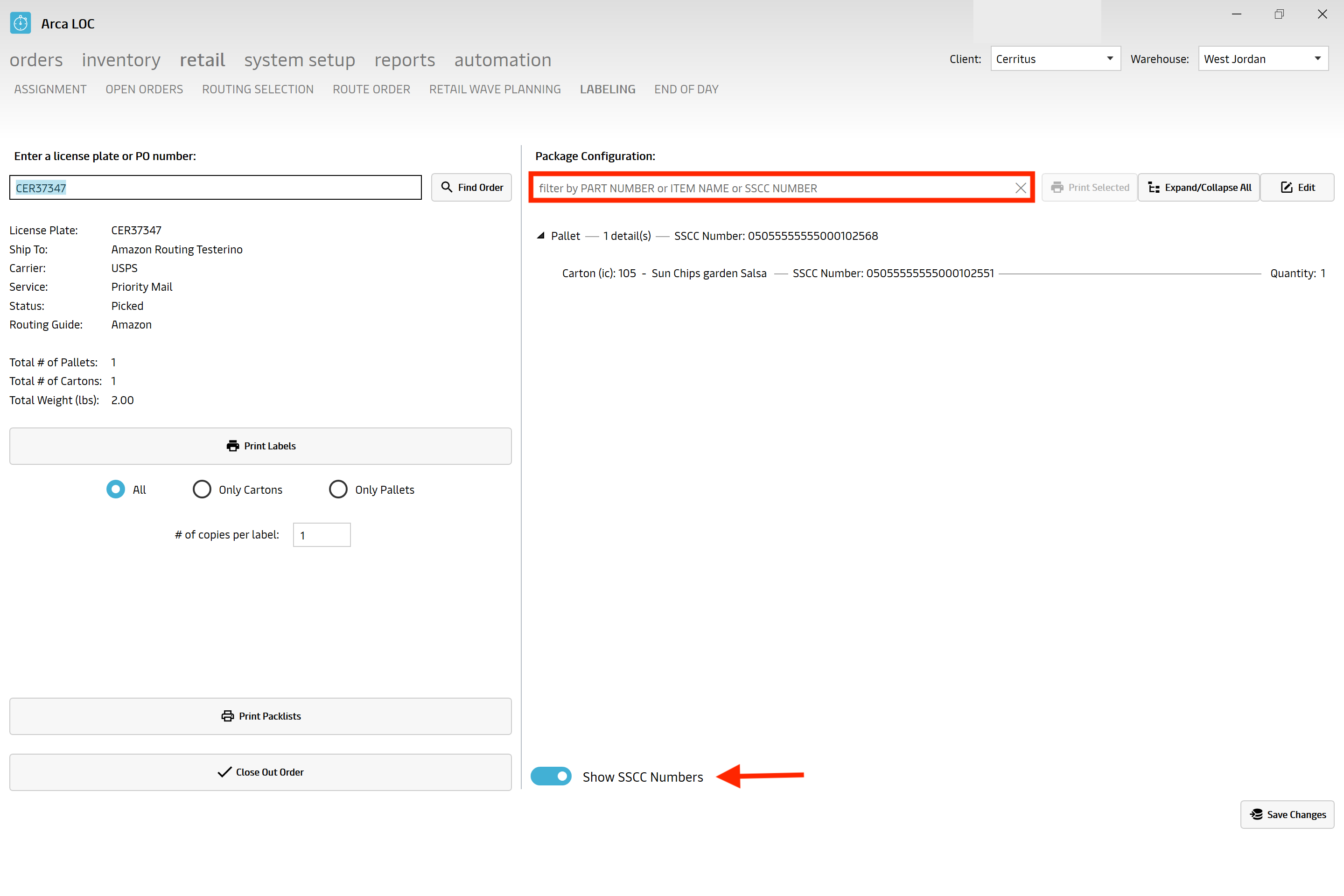Select the Only Cartons radio button
1344x896 pixels.
pyautogui.click(x=202, y=489)
